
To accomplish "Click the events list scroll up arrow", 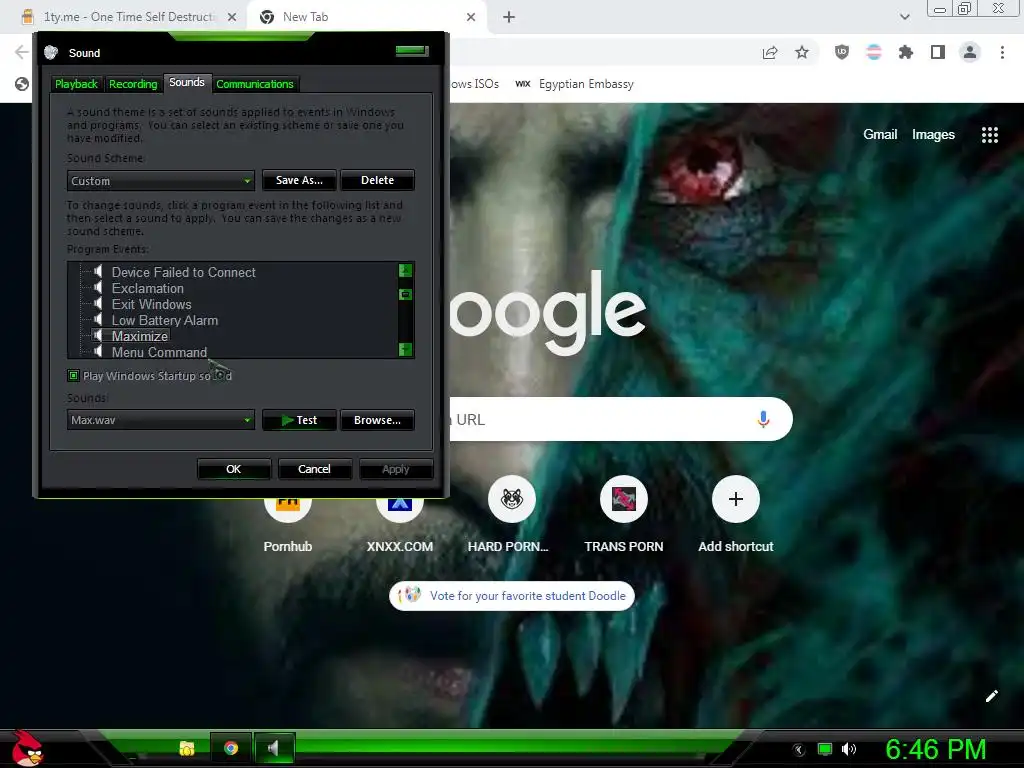I will (406, 270).
